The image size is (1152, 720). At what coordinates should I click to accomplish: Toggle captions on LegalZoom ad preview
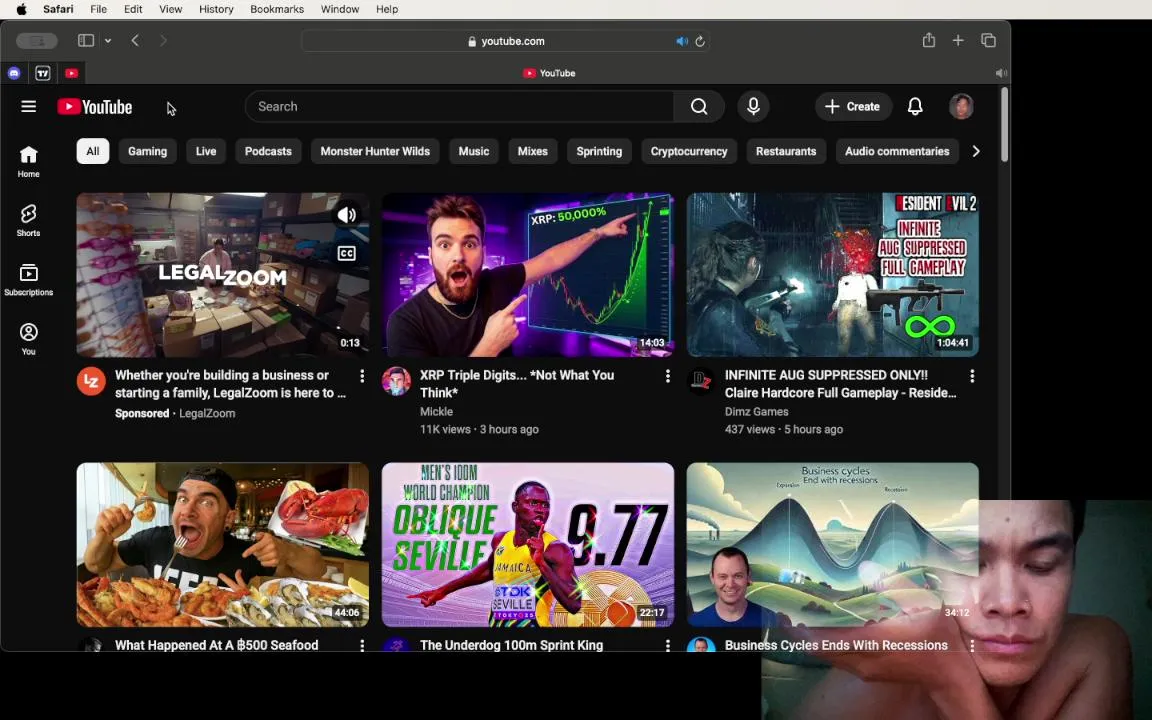(x=347, y=253)
